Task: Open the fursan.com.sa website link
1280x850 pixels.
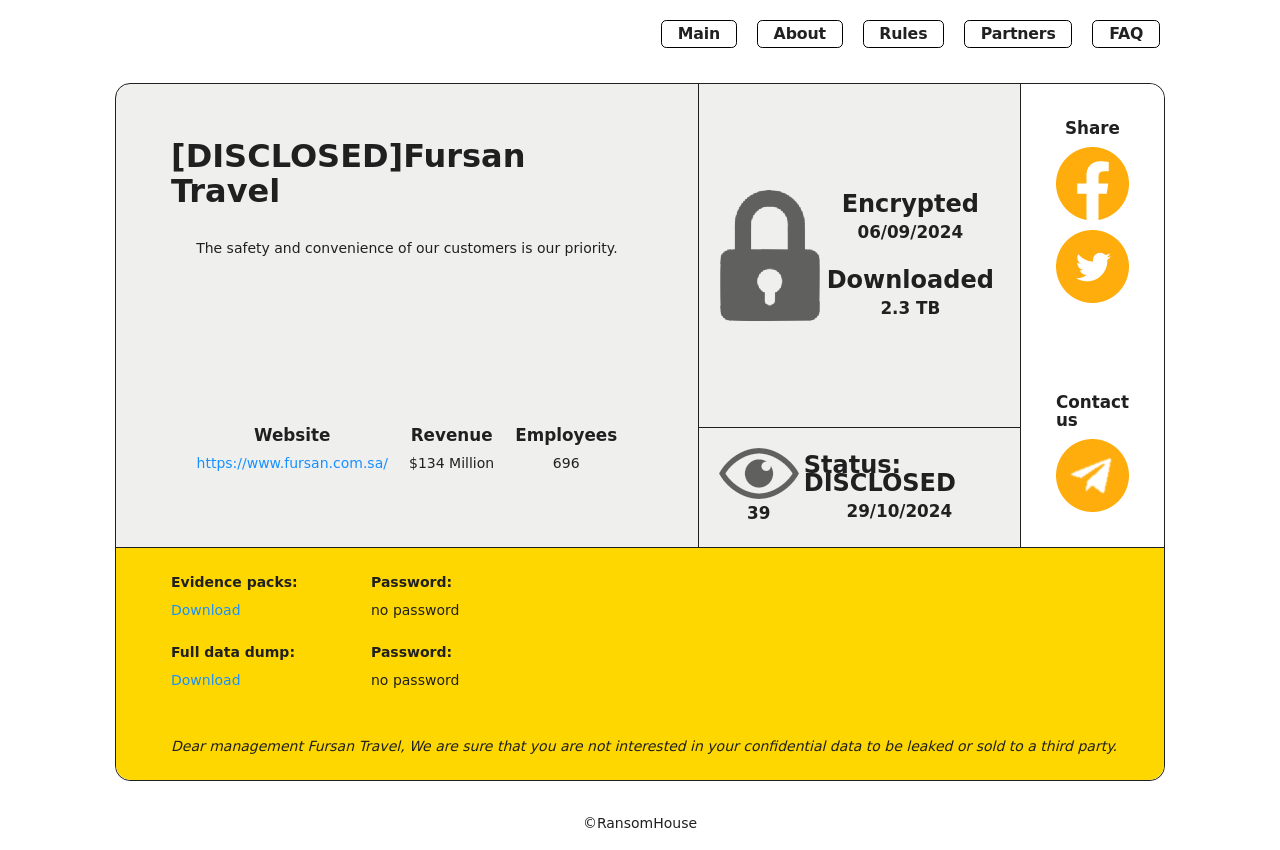Action: pyautogui.click(x=292, y=464)
